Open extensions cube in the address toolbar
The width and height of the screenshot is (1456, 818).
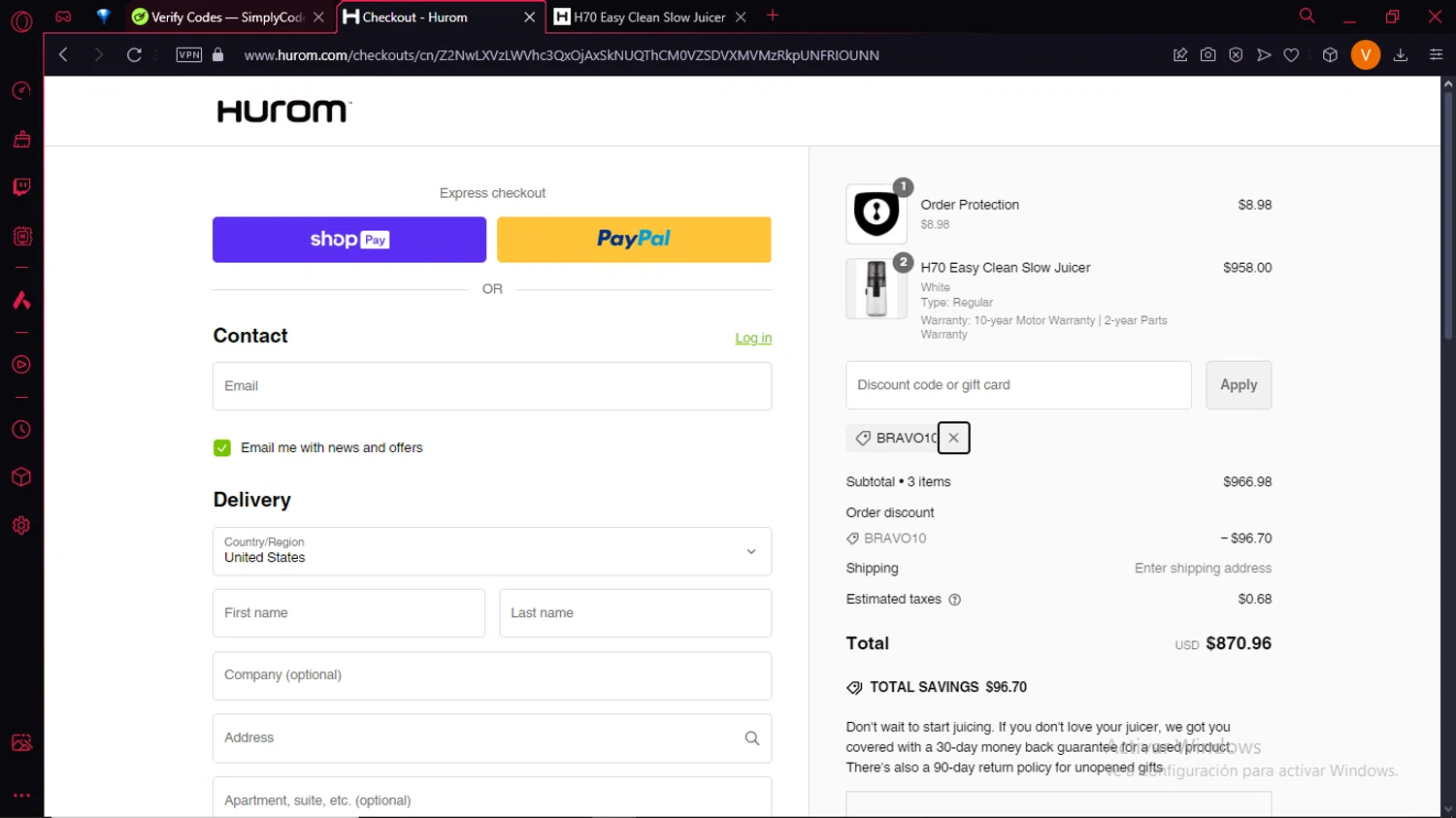(1330, 55)
